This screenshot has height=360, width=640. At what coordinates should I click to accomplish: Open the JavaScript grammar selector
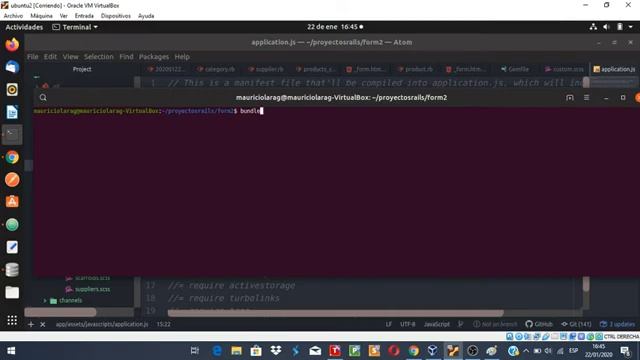pos(437,324)
